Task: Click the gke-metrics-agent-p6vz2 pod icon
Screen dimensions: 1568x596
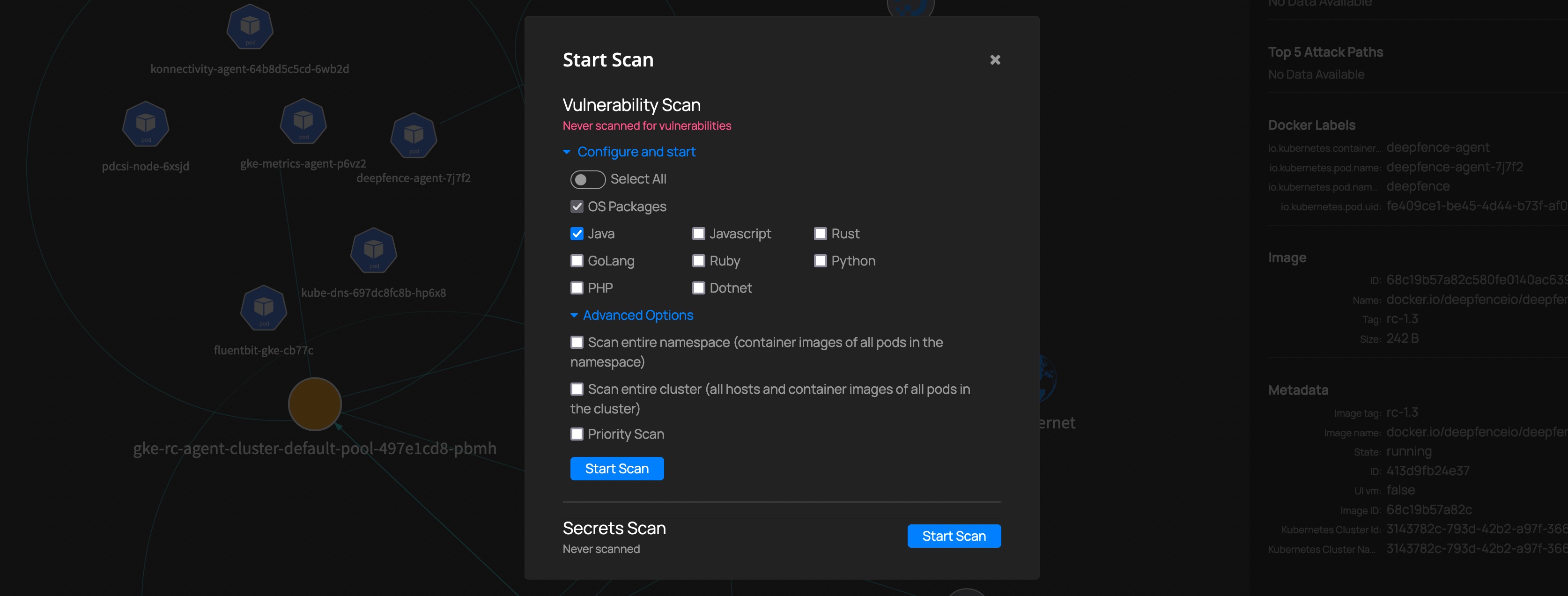Action: click(x=303, y=122)
